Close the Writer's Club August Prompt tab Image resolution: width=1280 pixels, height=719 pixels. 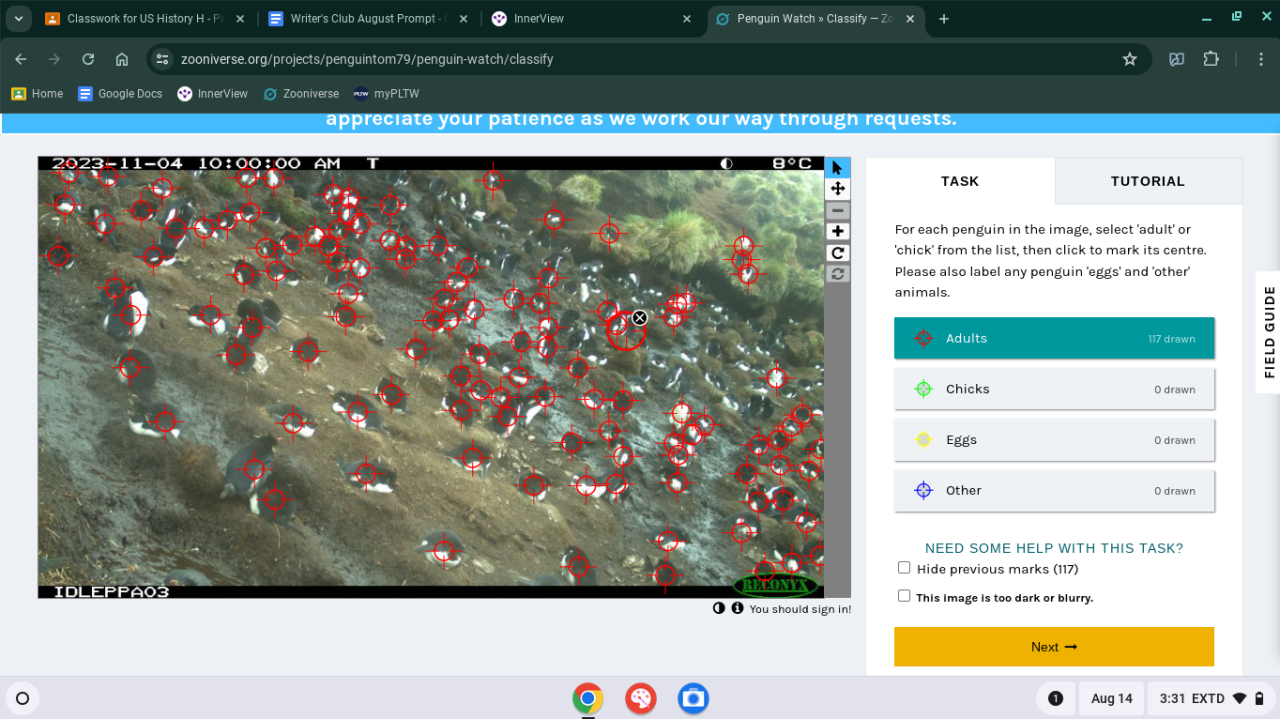[x=464, y=19]
